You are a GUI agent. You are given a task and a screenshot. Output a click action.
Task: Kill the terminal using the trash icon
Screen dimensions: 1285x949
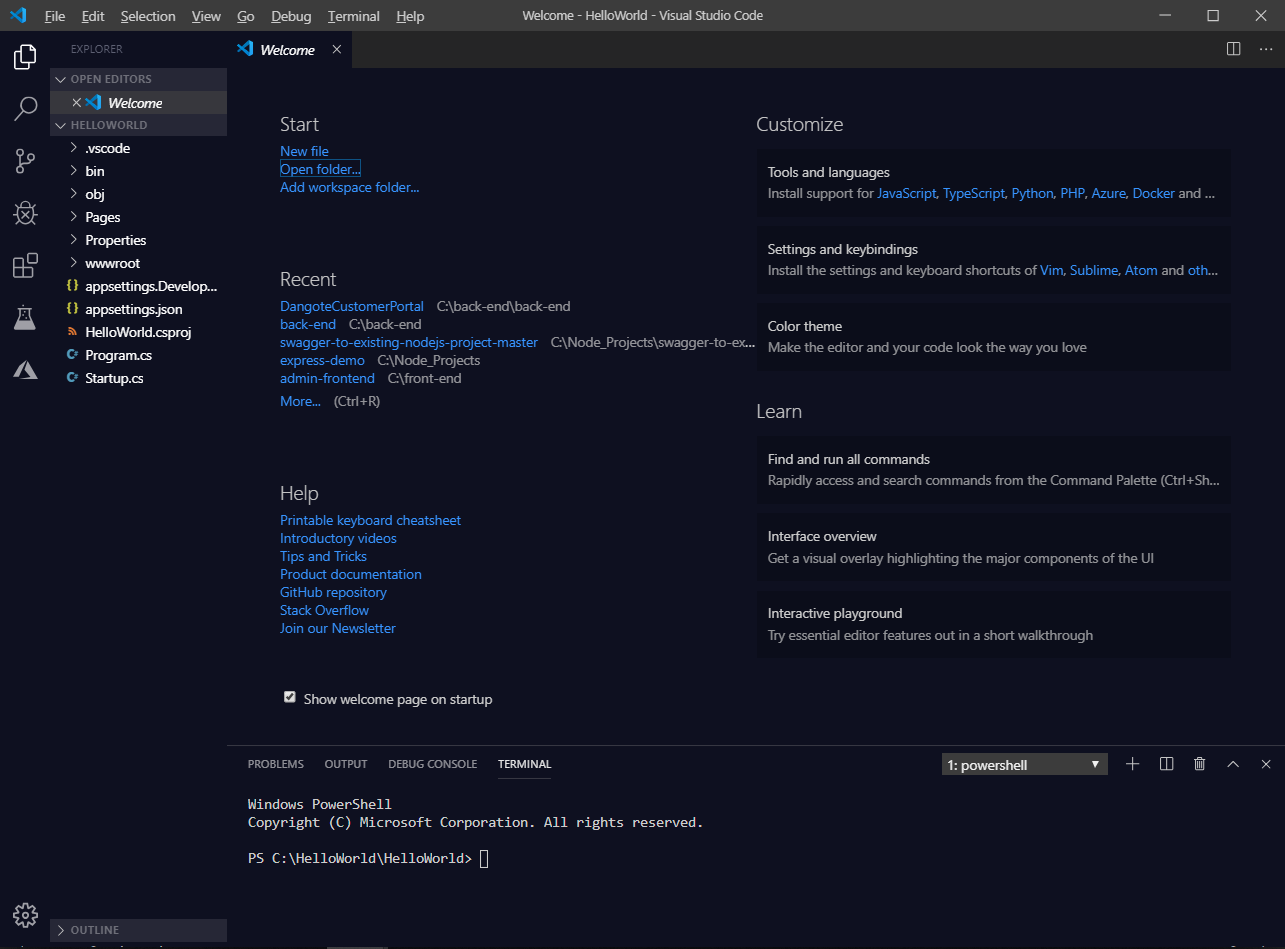pos(1199,763)
